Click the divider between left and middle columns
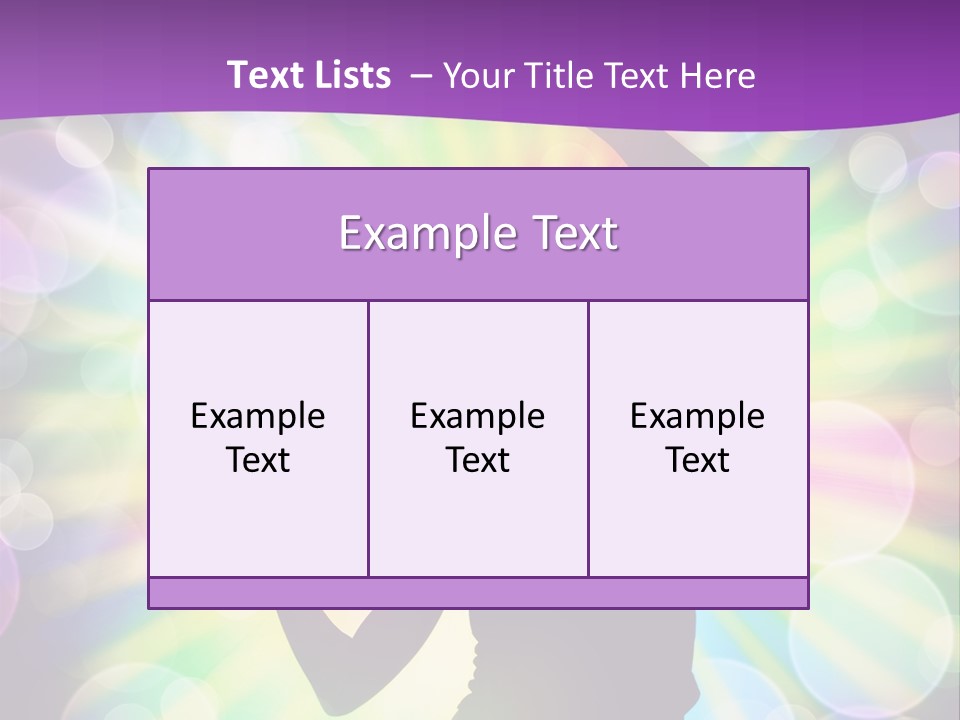This screenshot has height=720, width=960. (x=368, y=438)
